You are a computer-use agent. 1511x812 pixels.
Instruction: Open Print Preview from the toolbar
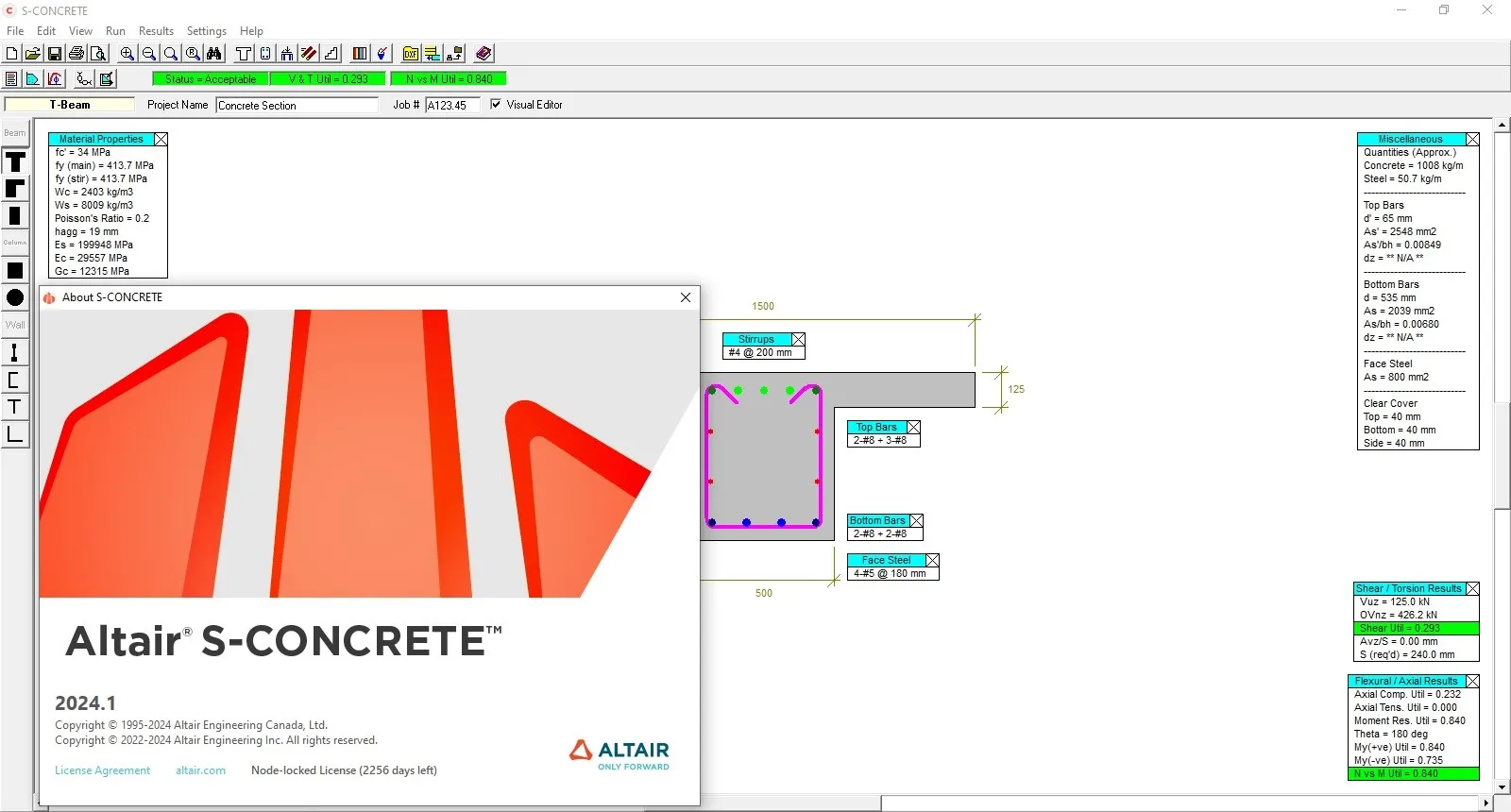pos(98,54)
